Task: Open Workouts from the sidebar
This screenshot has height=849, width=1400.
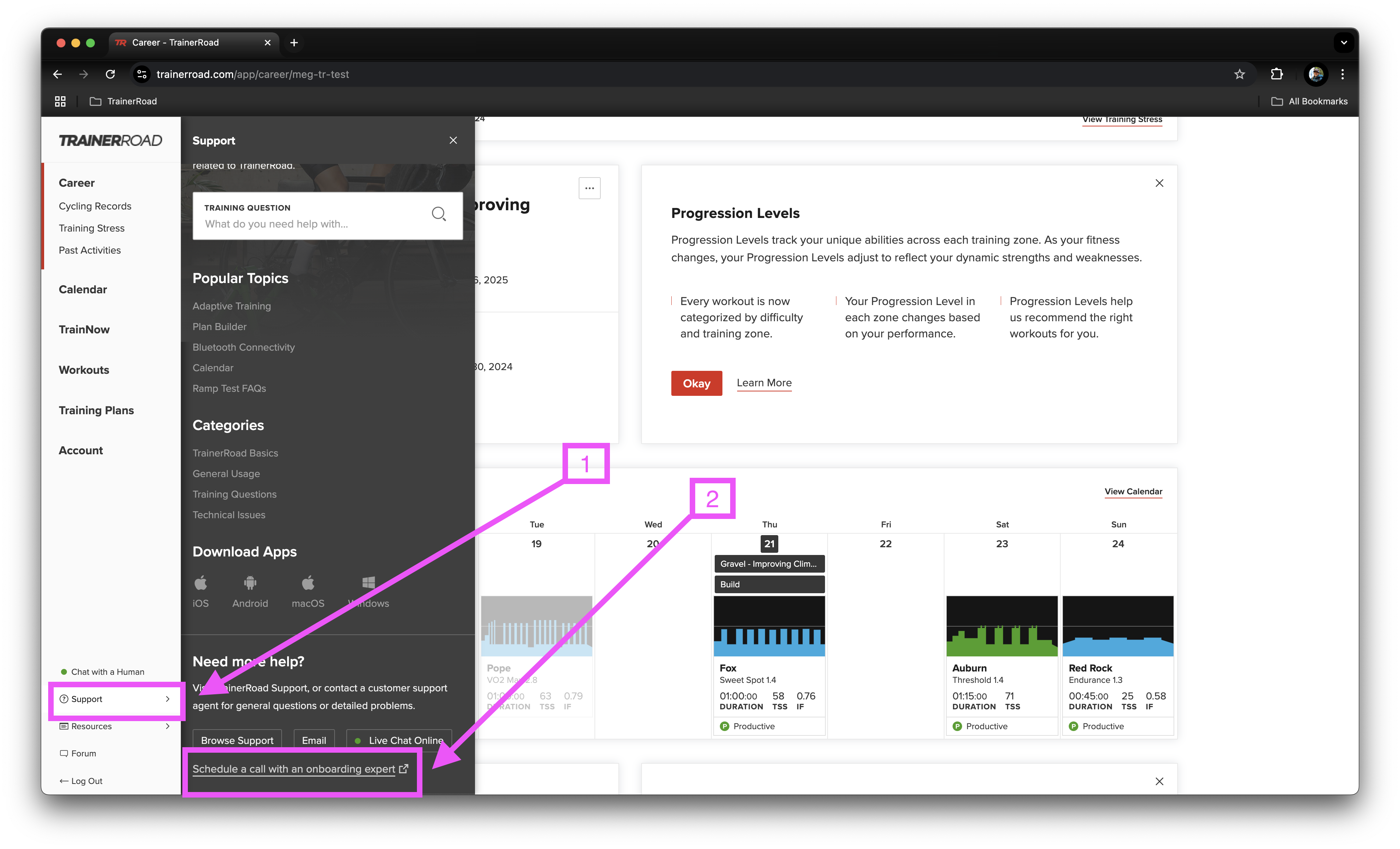Action: click(84, 370)
